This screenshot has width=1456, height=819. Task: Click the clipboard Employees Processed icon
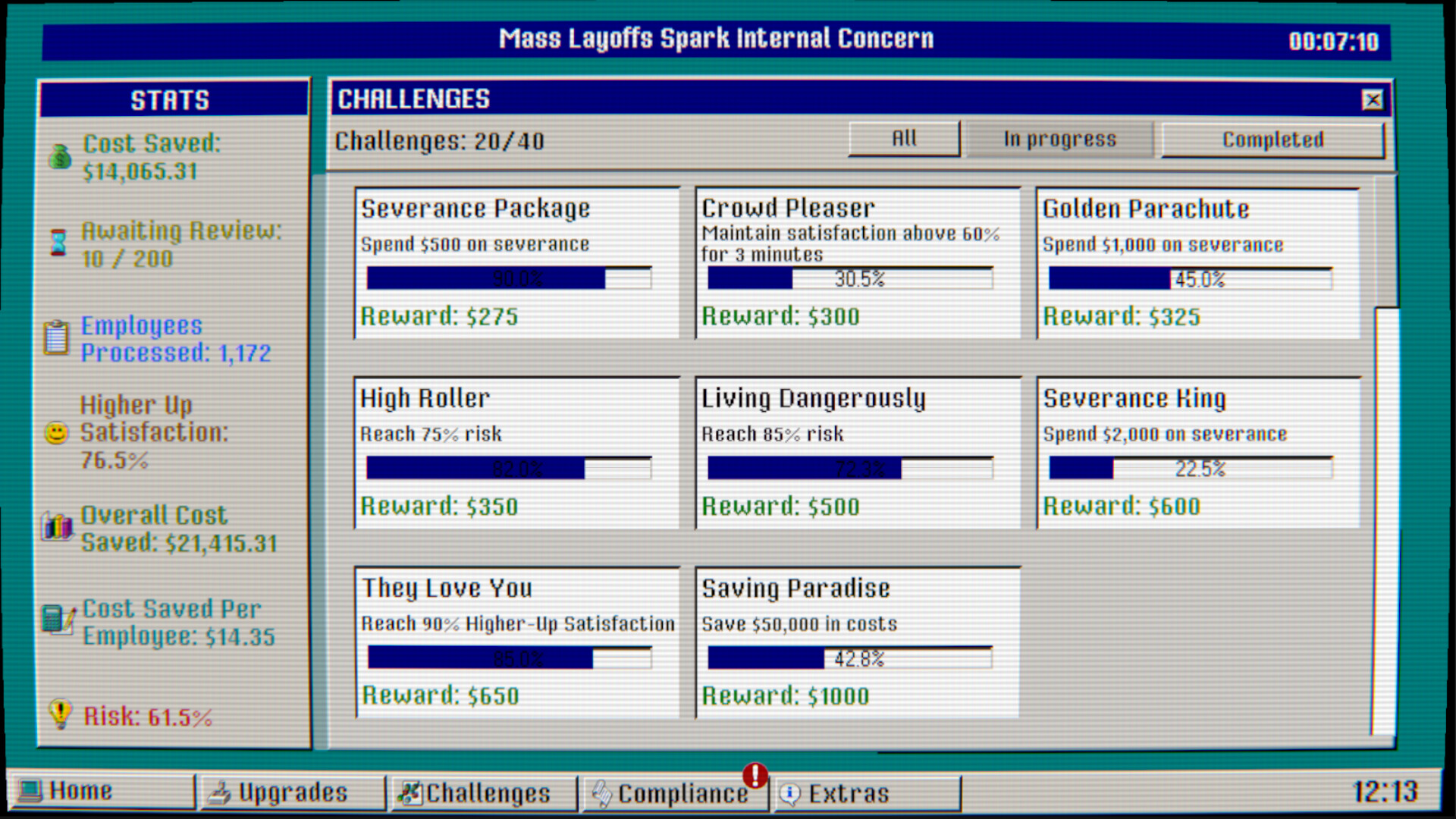56,338
